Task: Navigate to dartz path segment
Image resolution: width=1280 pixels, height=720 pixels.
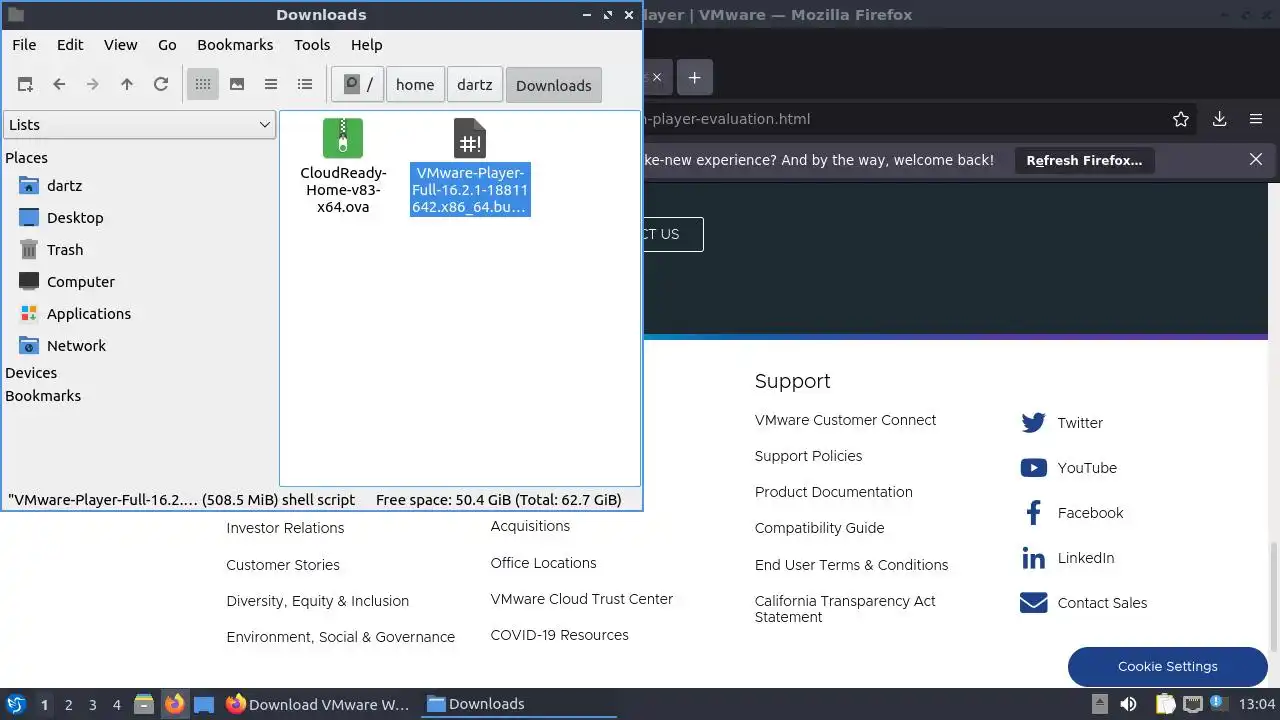Action: click(475, 85)
